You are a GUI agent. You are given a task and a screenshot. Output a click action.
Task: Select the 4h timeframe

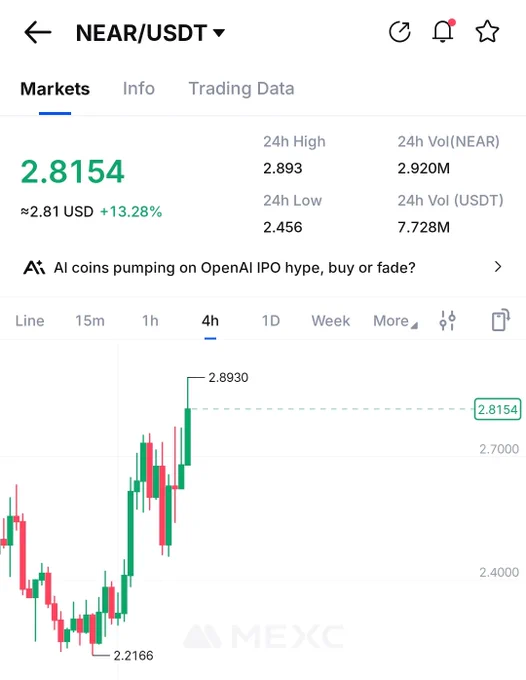tap(210, 321)
